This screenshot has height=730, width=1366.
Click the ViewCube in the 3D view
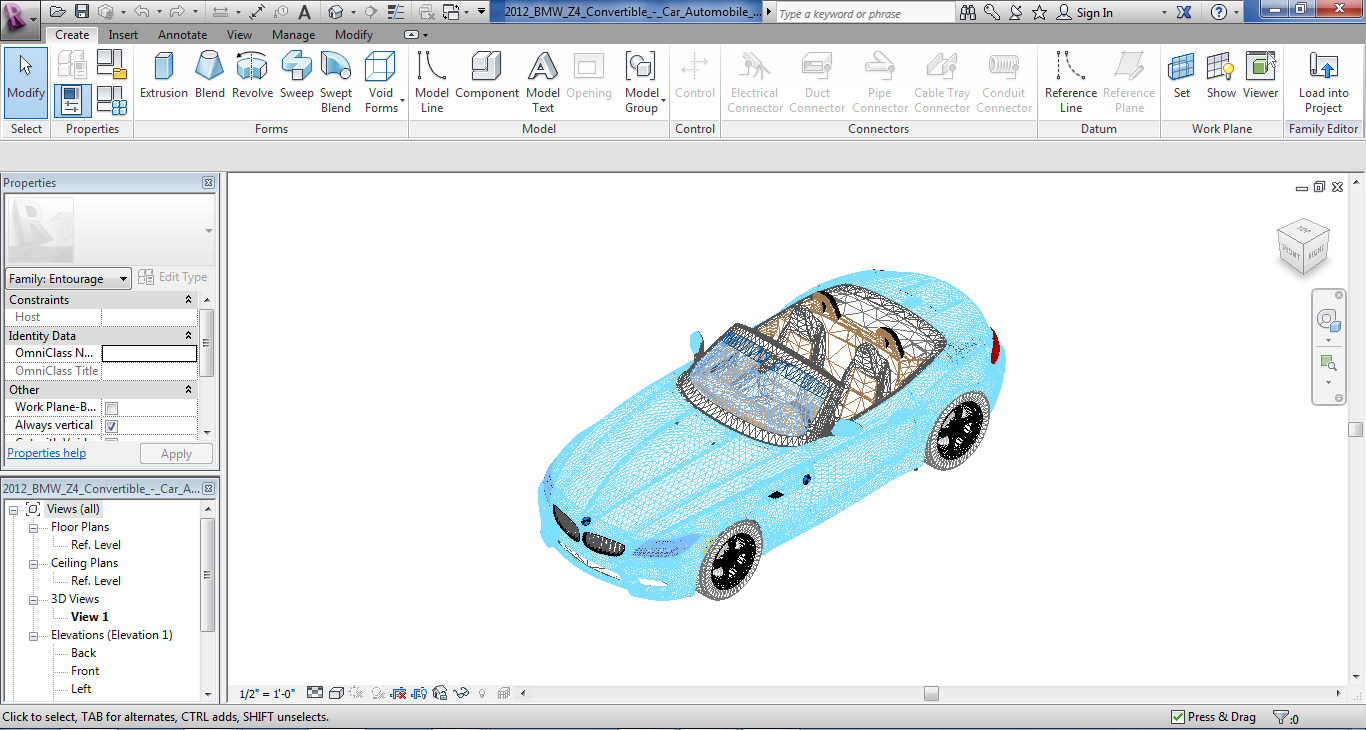point(1303,247)
